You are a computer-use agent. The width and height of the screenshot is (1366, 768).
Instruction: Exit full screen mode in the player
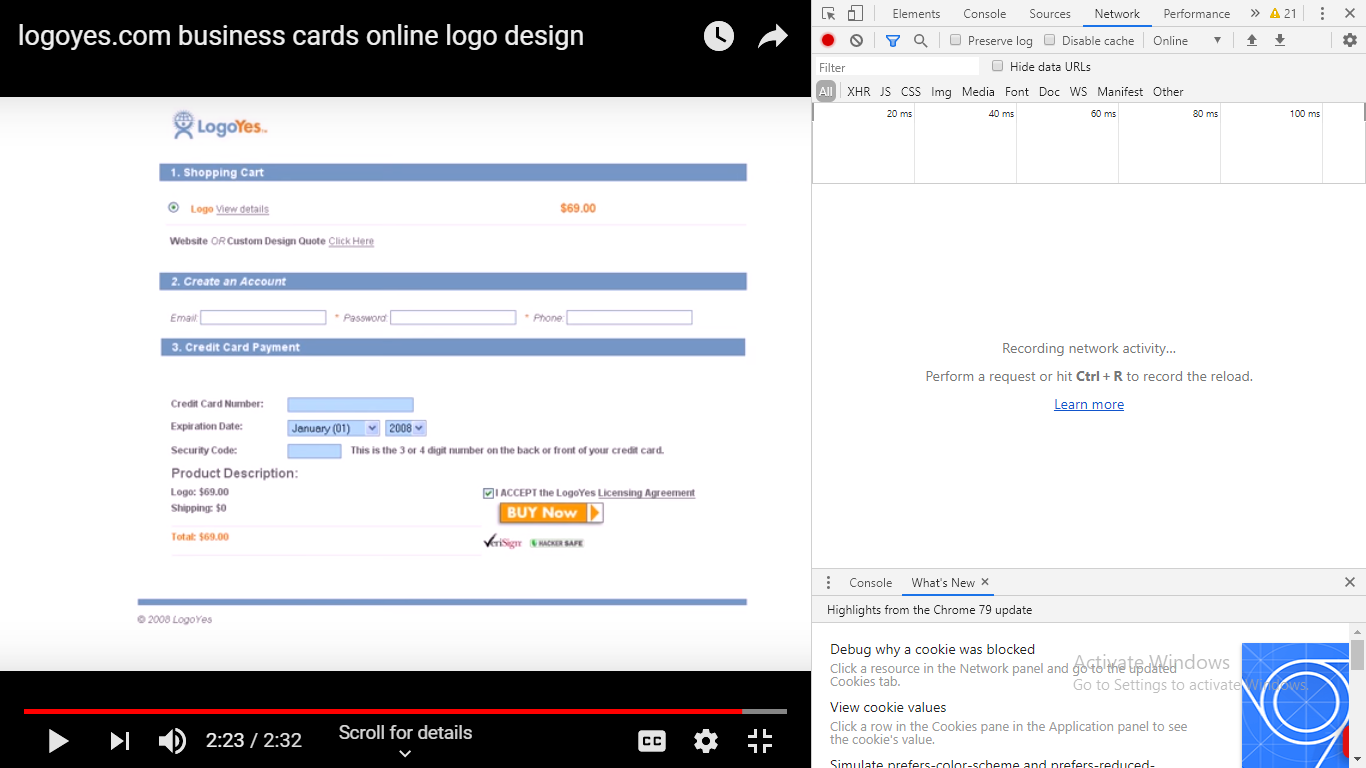pos(760,741)
